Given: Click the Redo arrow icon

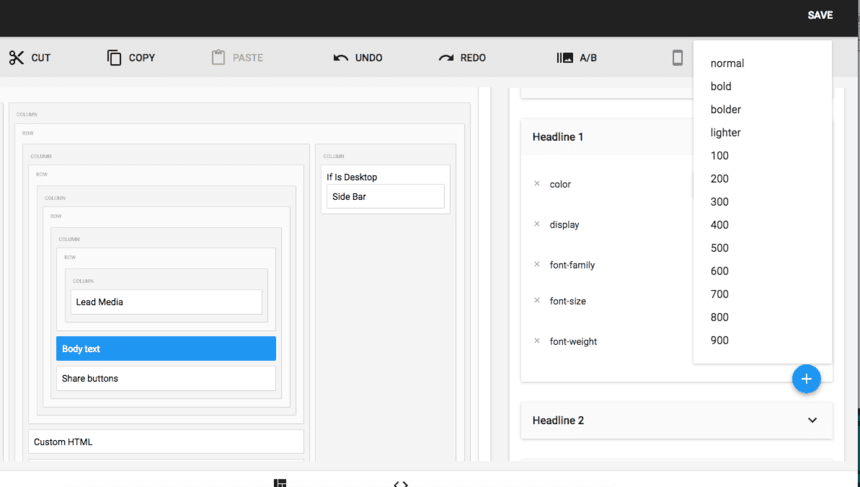Looking at the screenshot, I should [x=446, y=58].
